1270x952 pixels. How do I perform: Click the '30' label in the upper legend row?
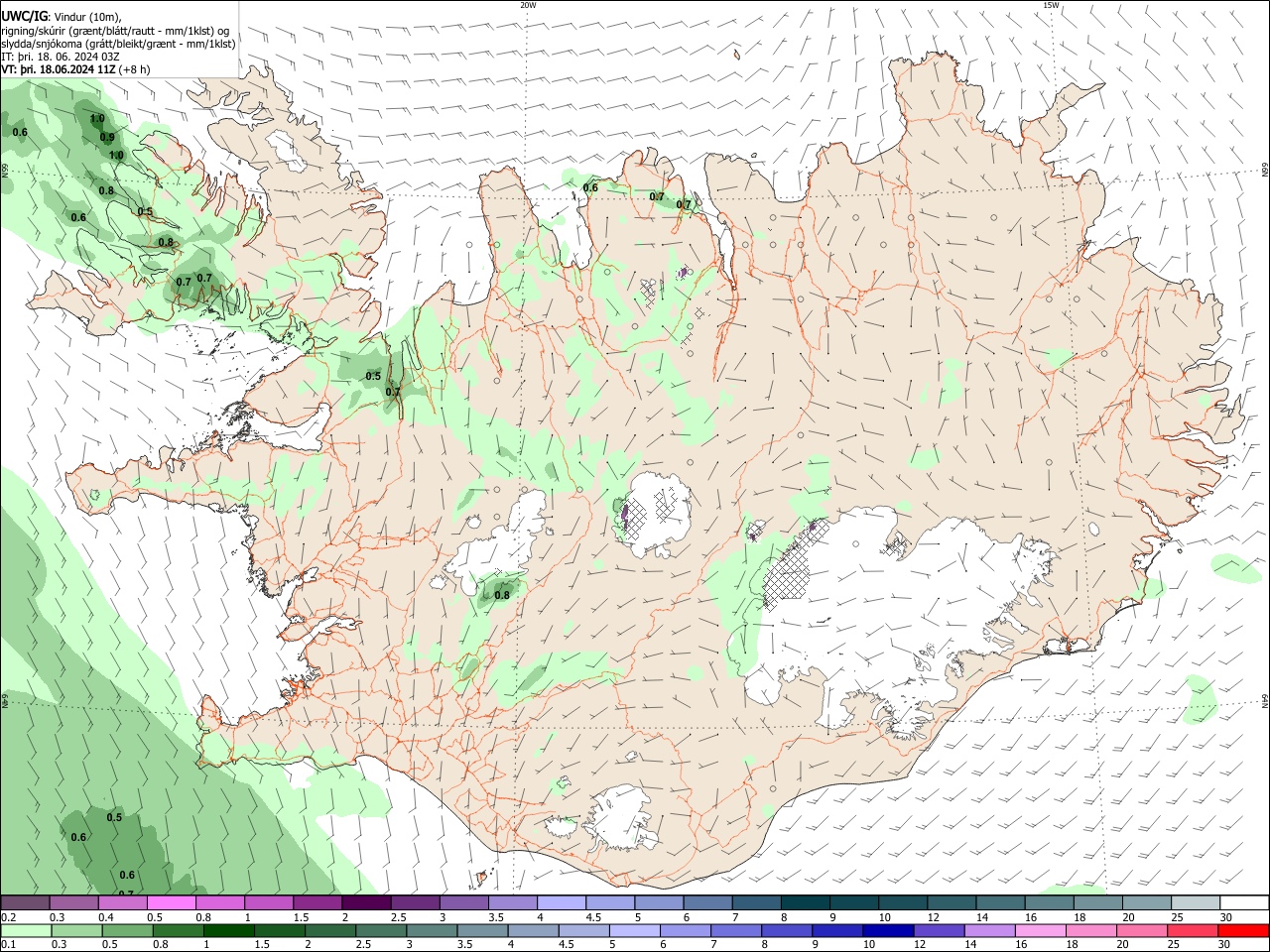click(x=1226, y=917)
